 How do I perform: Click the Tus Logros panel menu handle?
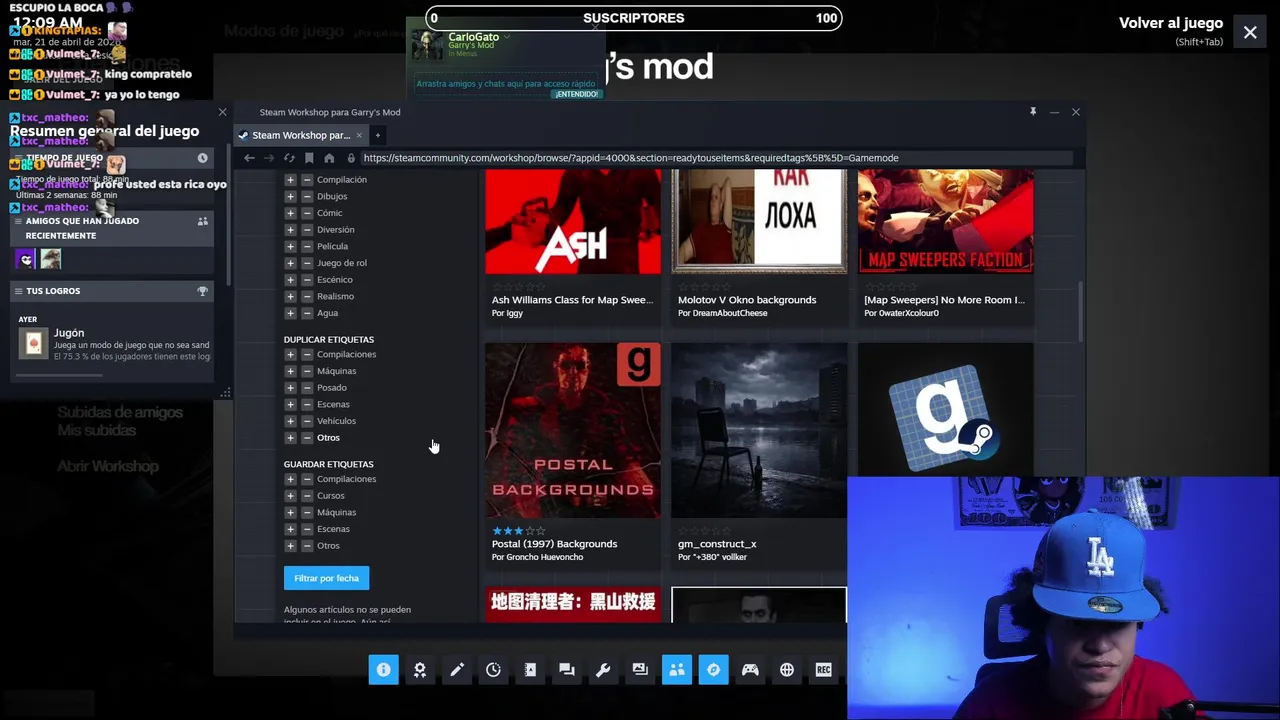pyautogui.click(x=18, y=291)
